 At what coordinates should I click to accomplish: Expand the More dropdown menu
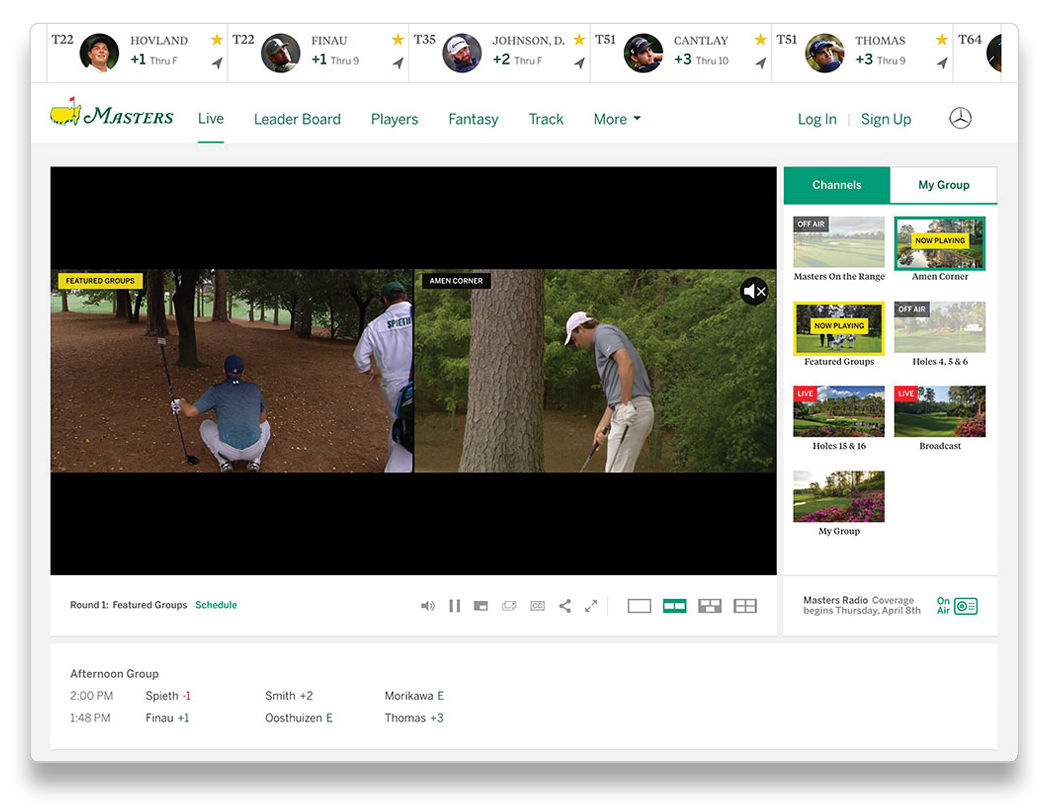617,119
